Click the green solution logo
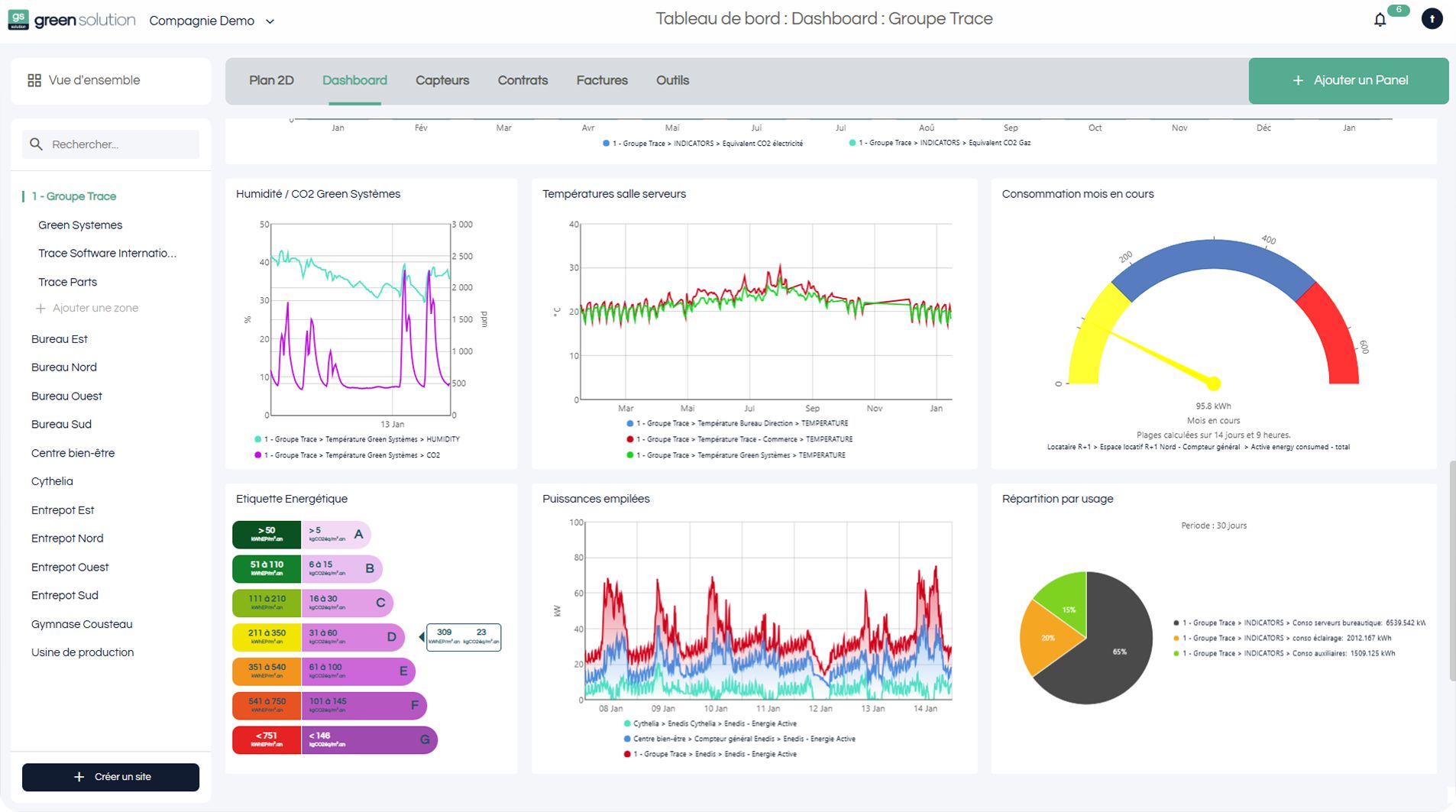Image resolution: width=1456 pixels, height=812 pixels. [71, 20]
